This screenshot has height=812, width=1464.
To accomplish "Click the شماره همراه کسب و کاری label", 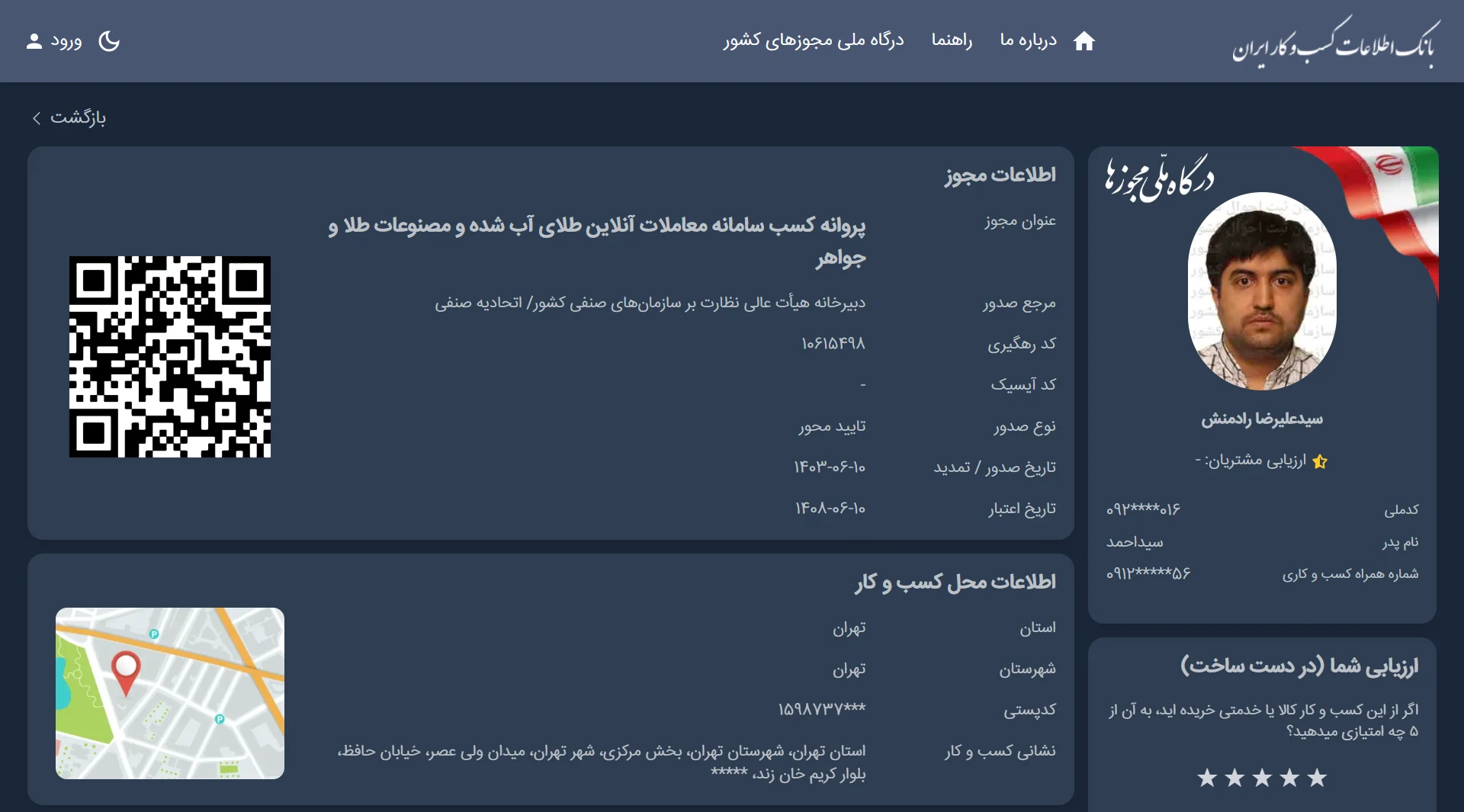I will [1350, 573].
